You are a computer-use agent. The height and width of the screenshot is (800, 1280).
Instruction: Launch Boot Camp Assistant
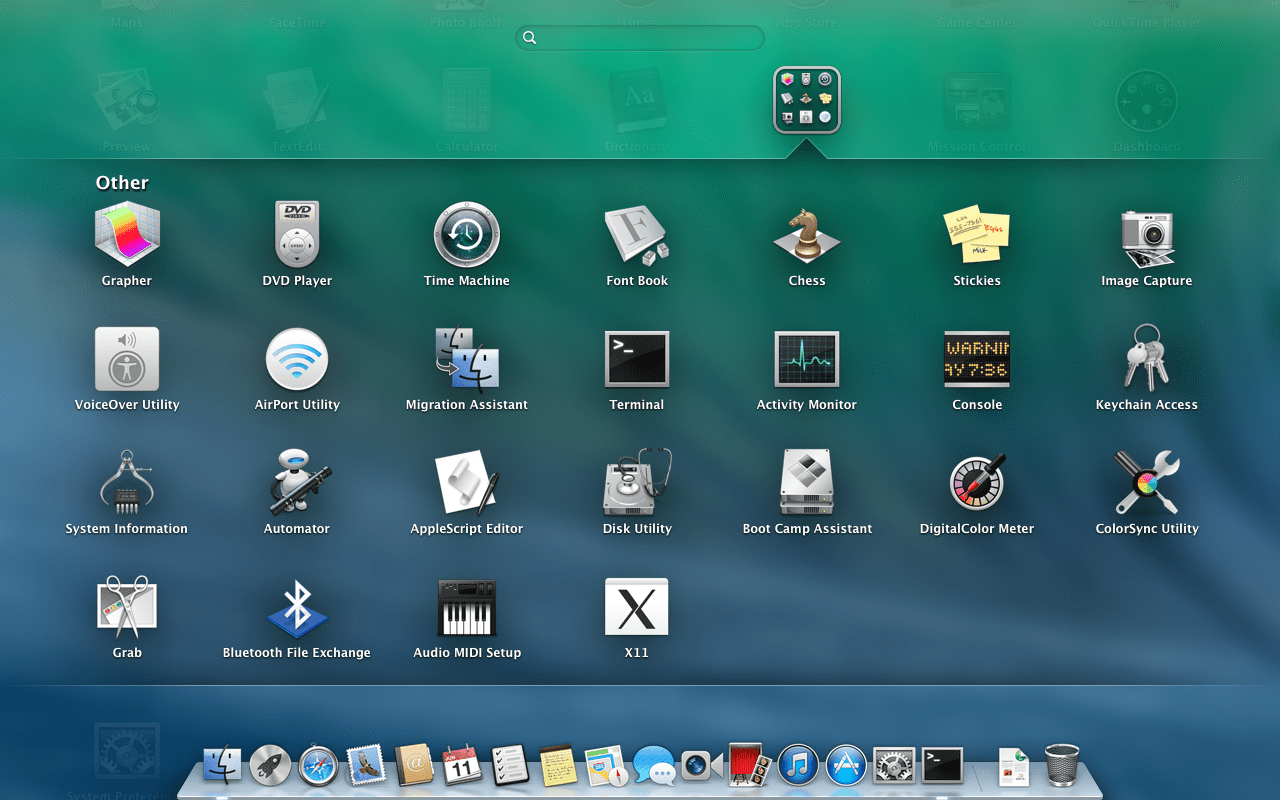(x=807, y=483)
